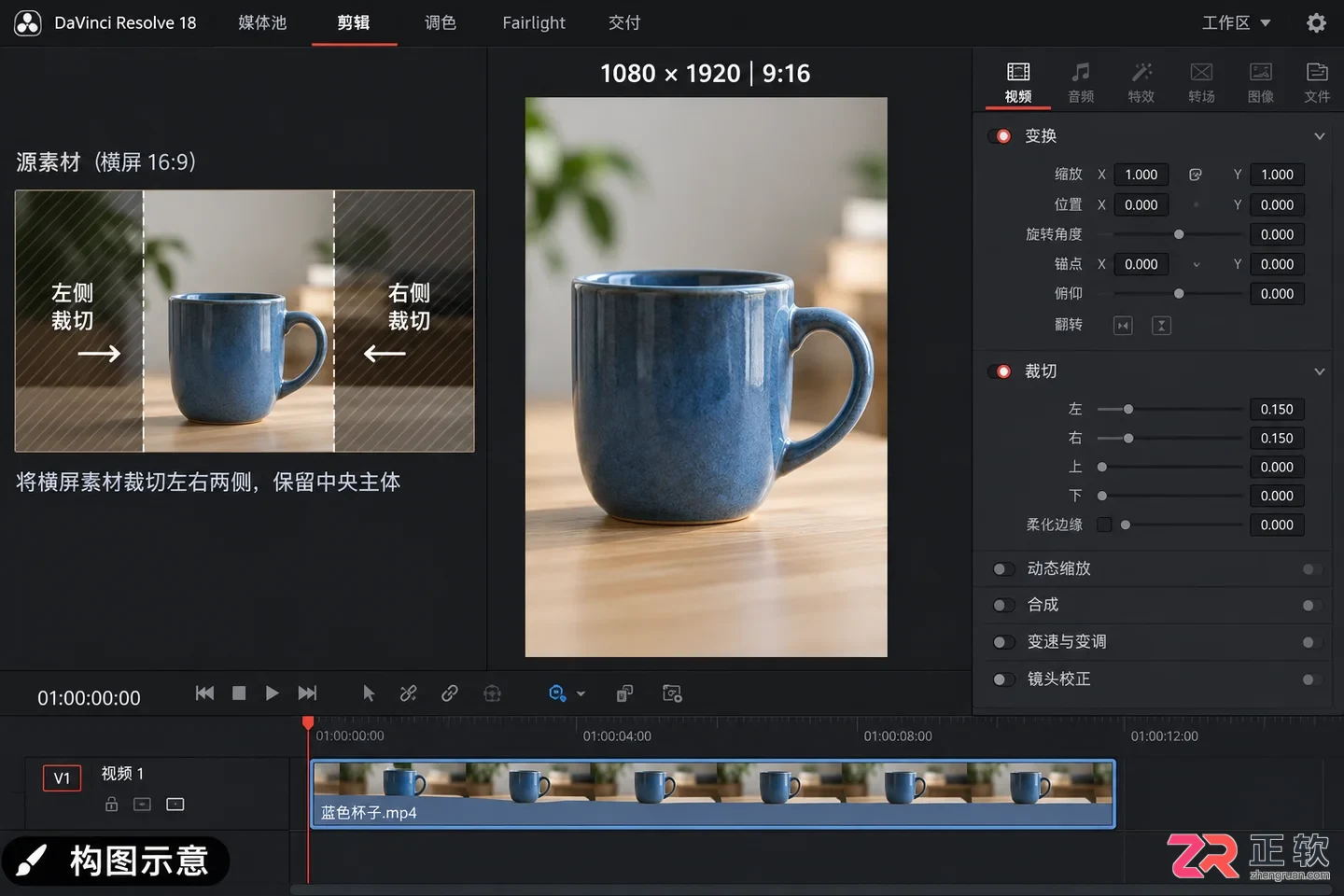The height and width of the screenshot is (896, 1344).
Task: Switch to the 交付 page
Action: [624, 22]
